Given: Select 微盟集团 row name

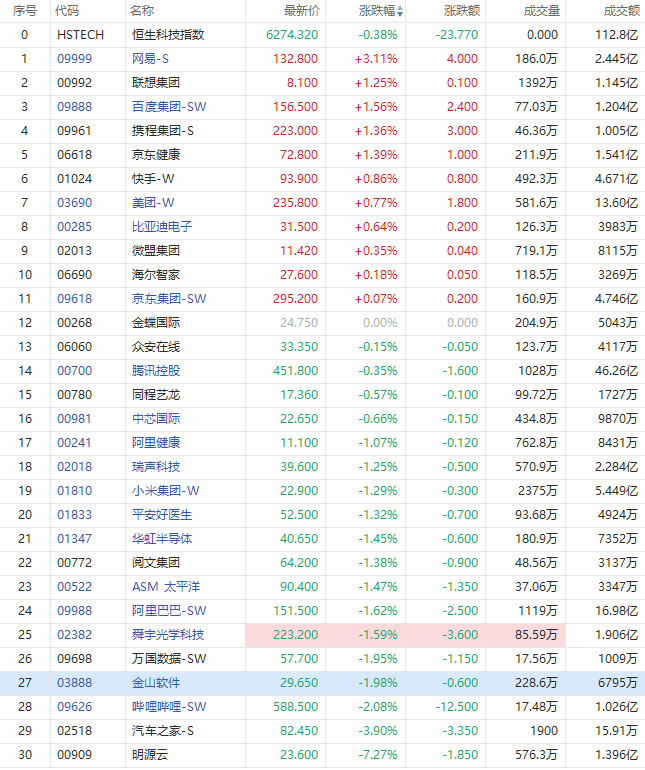Looking at the screenshot, I should (156, 251).
